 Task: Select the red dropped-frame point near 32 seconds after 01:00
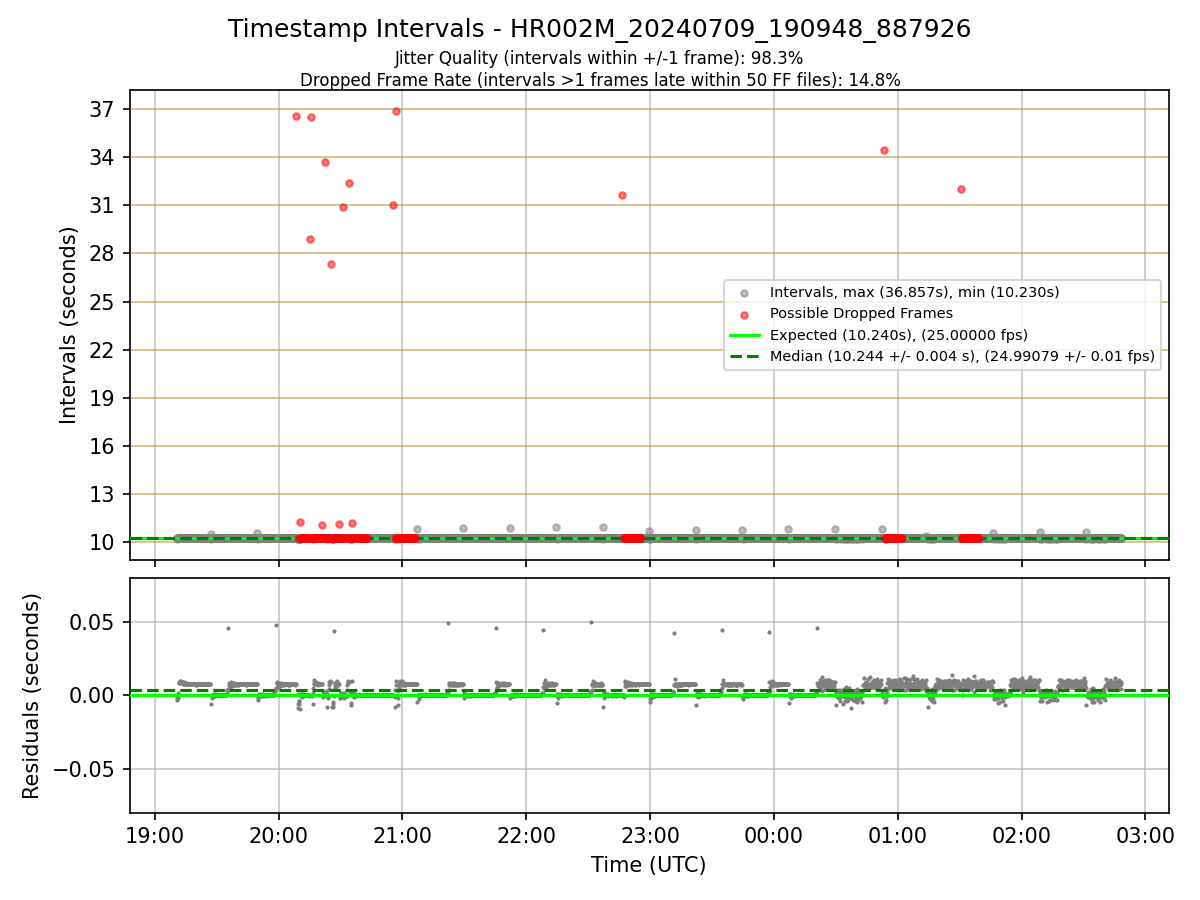[x=961, y=189]
